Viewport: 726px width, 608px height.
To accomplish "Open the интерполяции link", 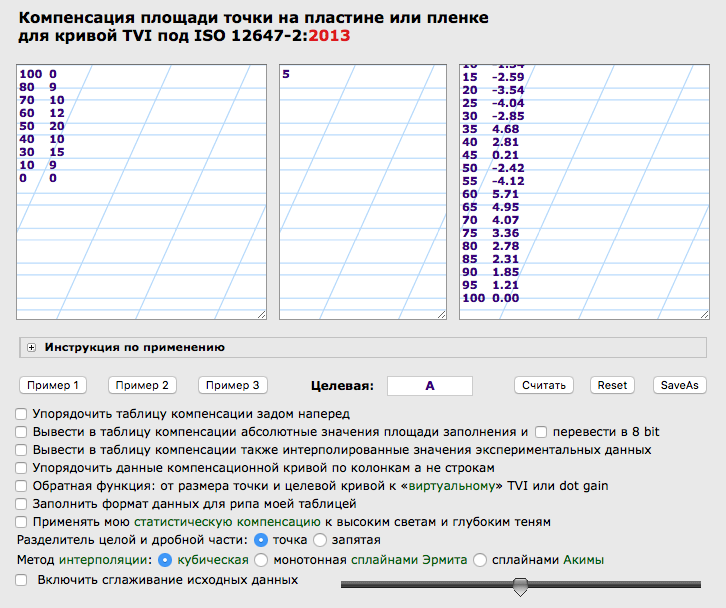I will [105, 560].
